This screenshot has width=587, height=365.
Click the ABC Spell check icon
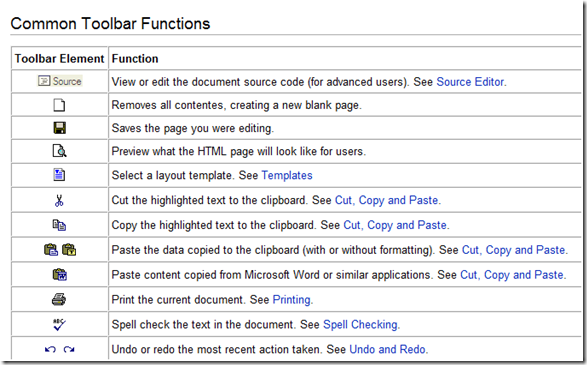click(x=59, y=324)
